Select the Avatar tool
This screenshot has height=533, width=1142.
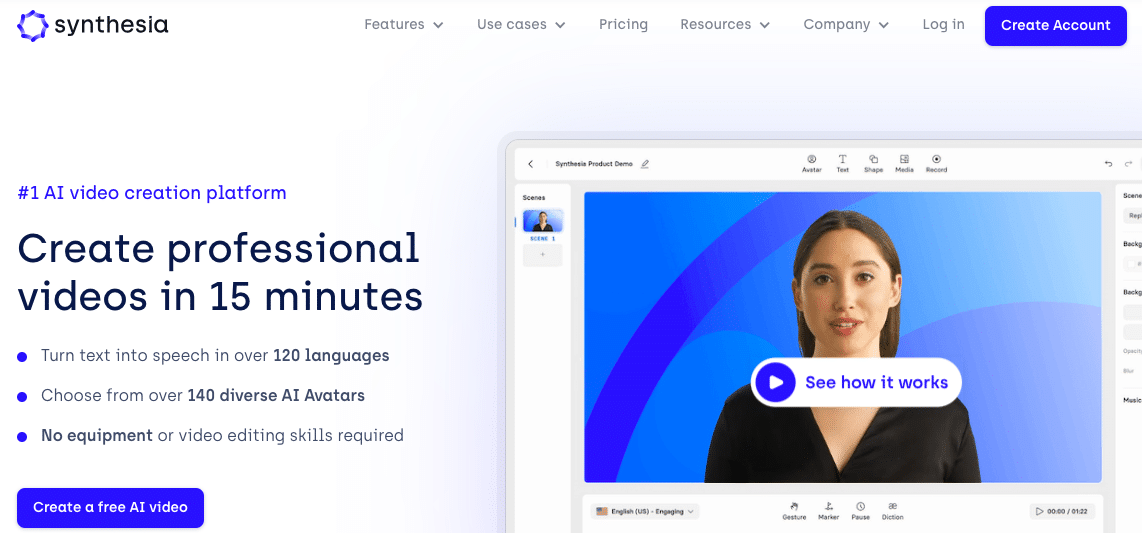click(811, 163)
